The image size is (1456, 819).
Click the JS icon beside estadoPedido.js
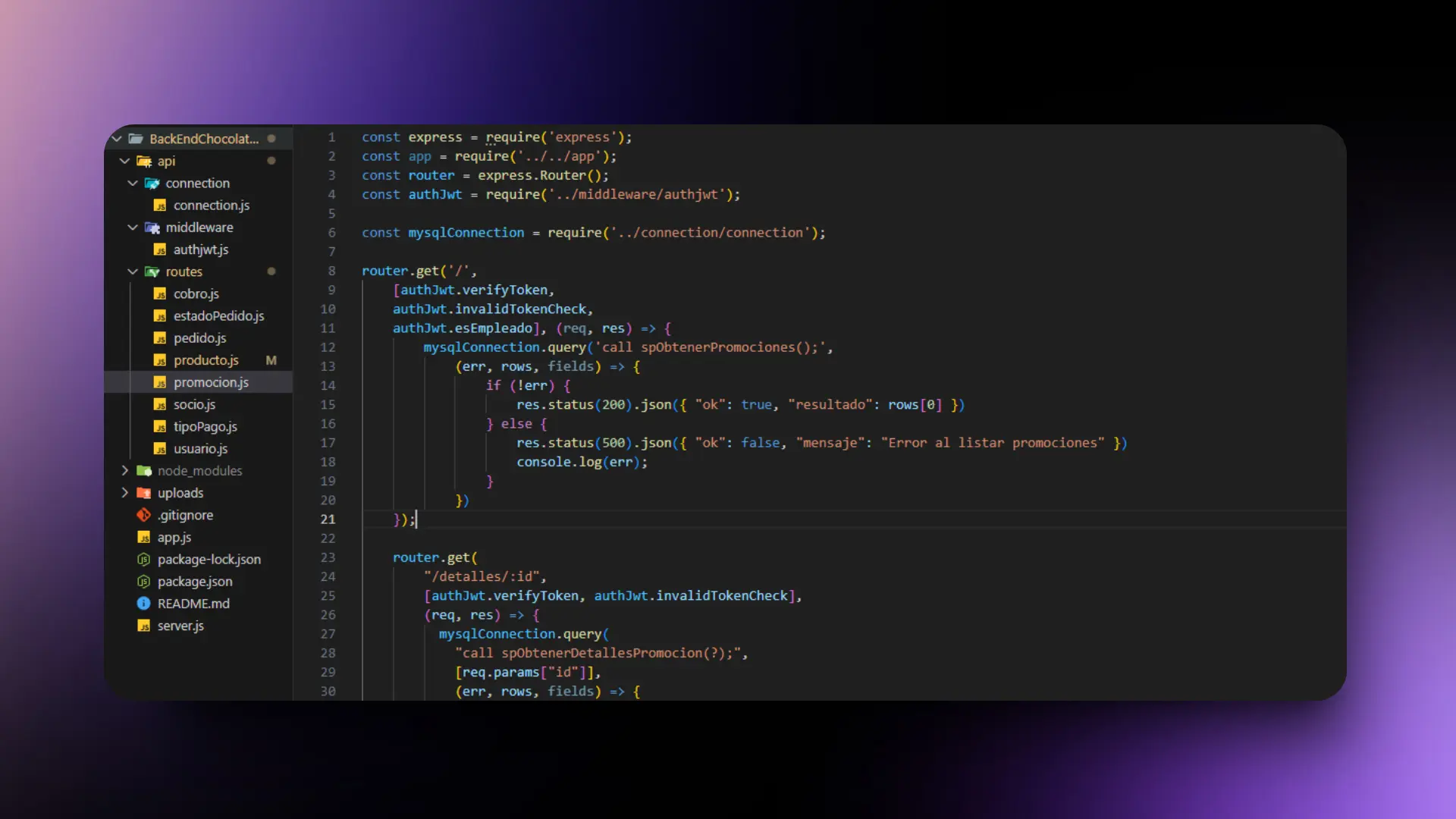pos(160,315)
